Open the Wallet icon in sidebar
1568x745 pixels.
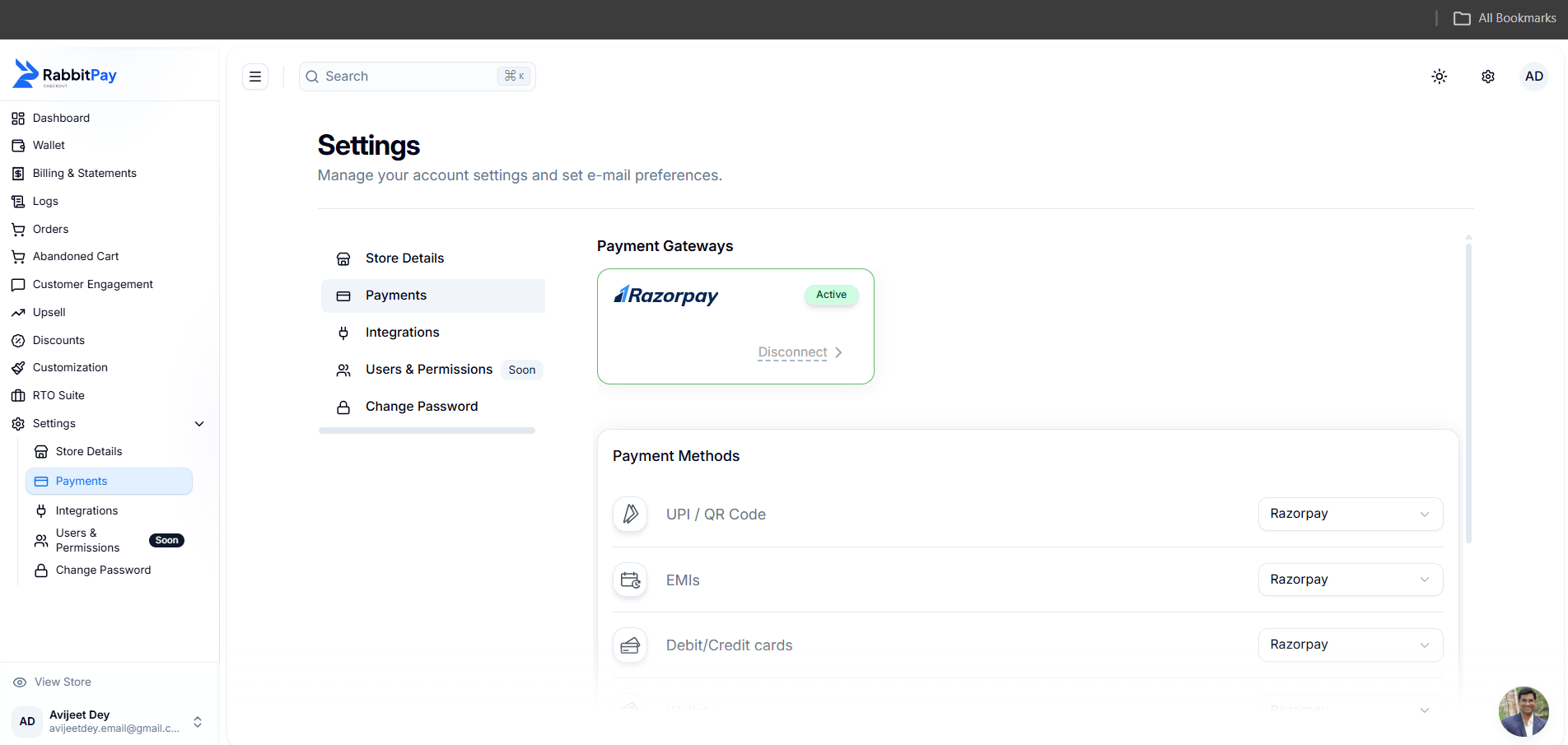click(18, 146)
